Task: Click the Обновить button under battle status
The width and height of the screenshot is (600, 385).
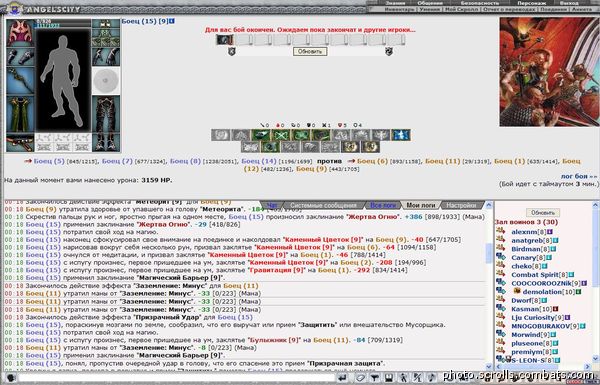Action: 310,52
